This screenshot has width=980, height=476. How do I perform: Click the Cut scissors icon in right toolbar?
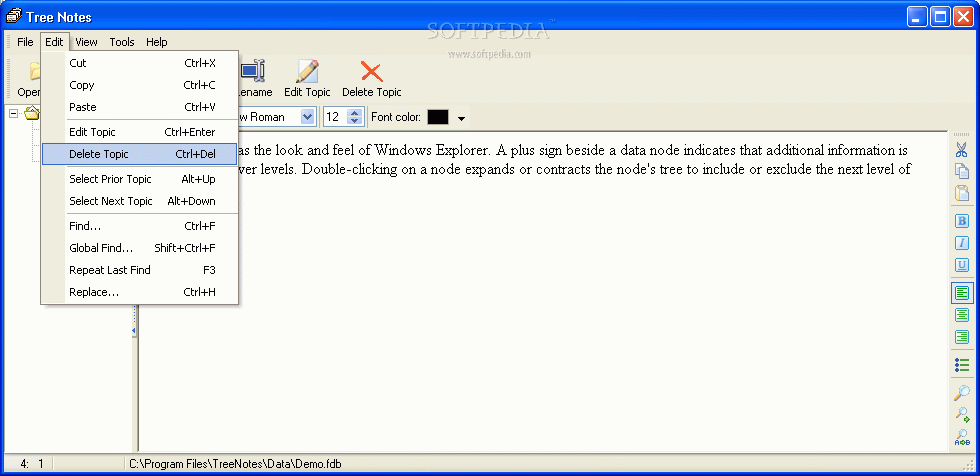pos(961,150)
